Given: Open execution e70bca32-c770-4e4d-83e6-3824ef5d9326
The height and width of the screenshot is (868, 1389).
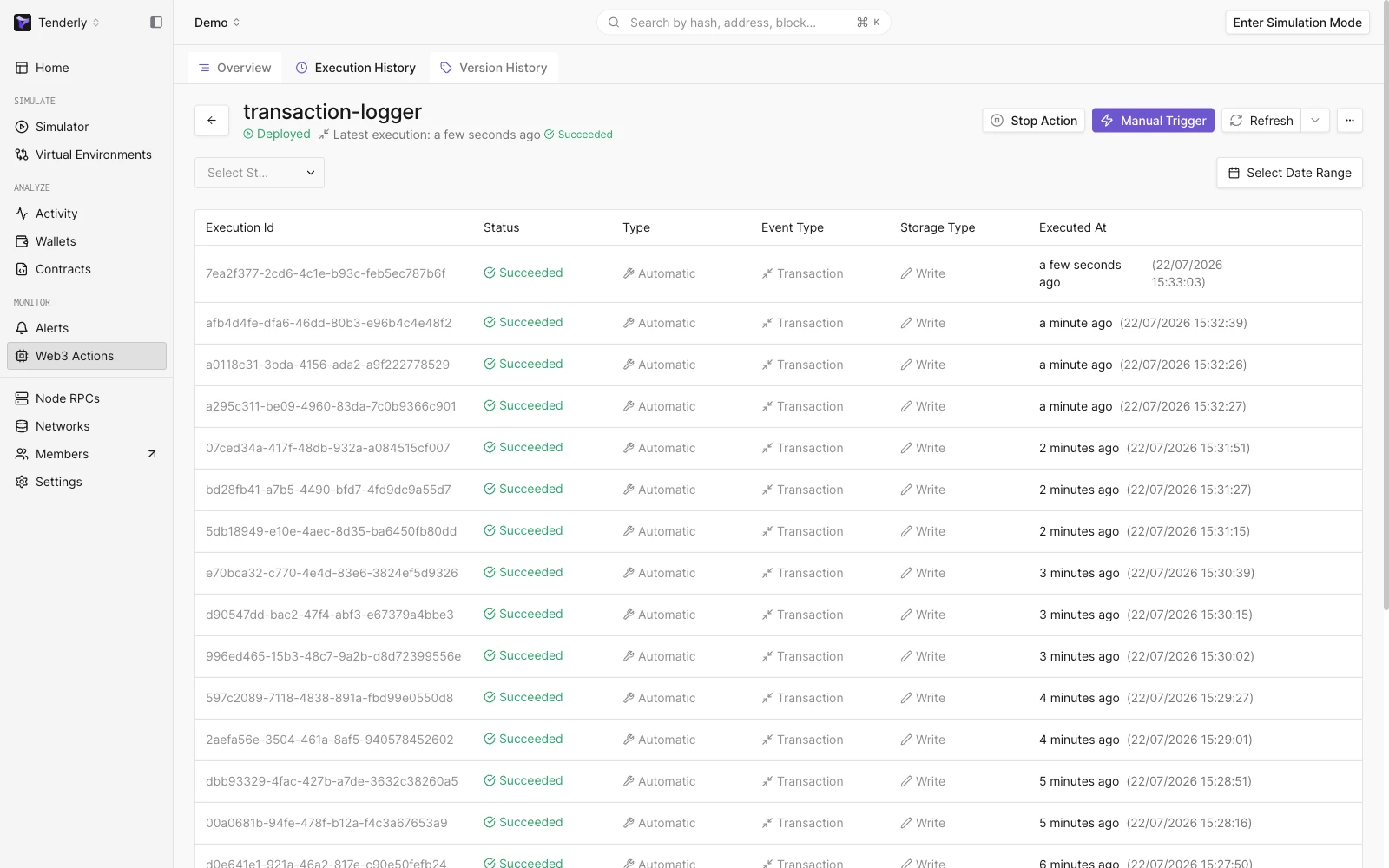Looking at the screenshot, I should (x=332, y=573).
